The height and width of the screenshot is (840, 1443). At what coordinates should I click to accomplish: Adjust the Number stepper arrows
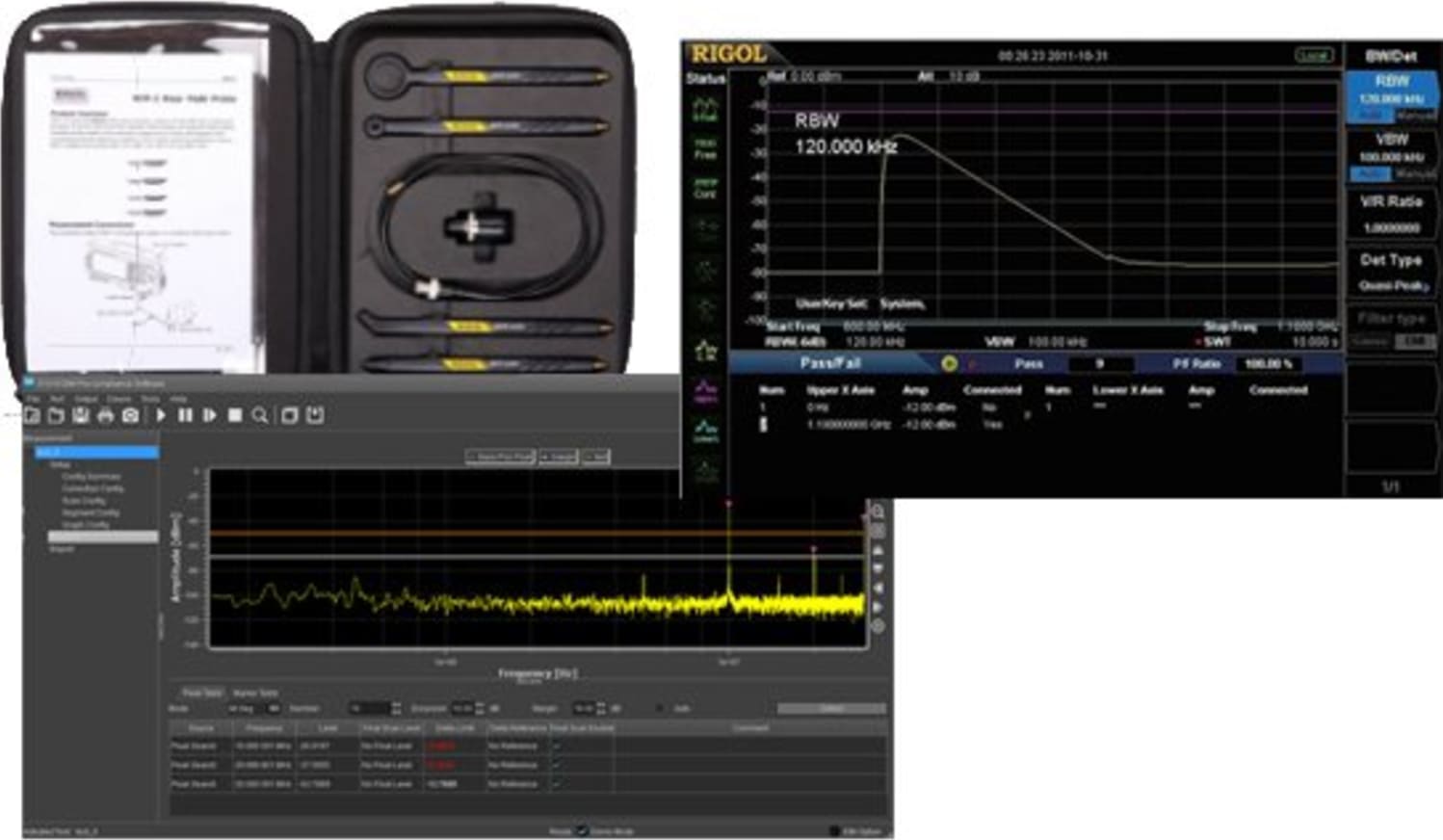tap(396, 708)
